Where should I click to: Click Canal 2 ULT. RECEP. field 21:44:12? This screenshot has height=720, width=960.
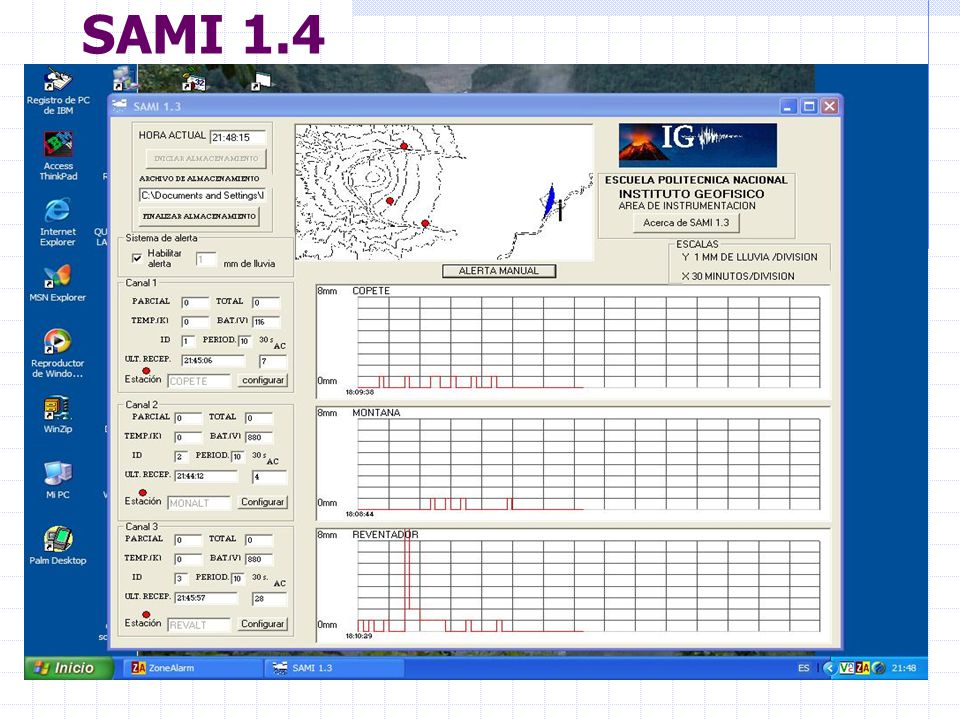(x=206, y=476)
